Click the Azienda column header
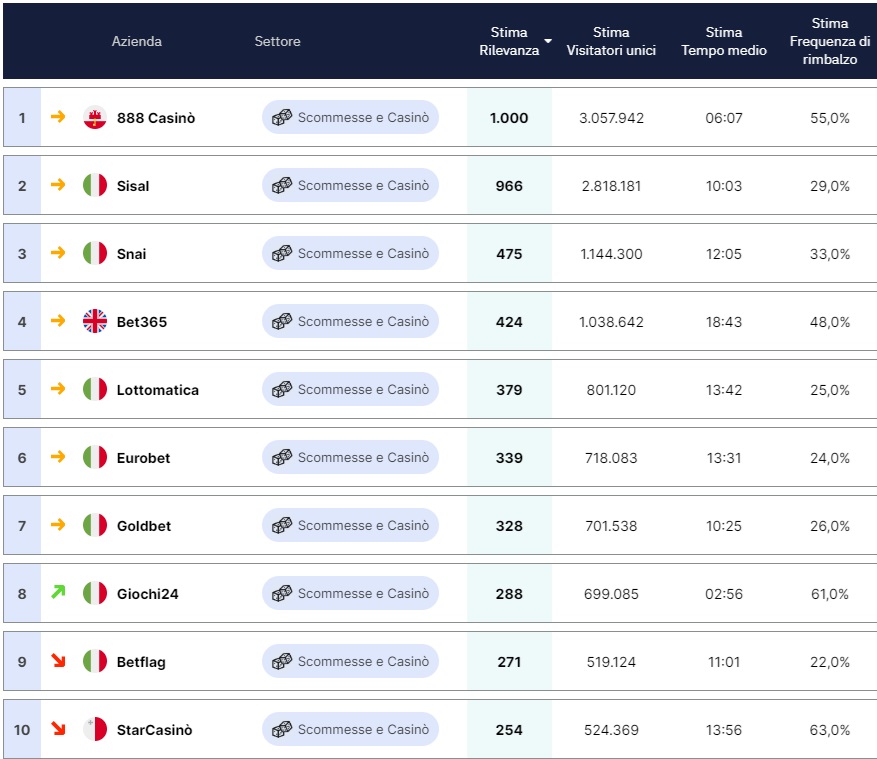 click(136, 41)
